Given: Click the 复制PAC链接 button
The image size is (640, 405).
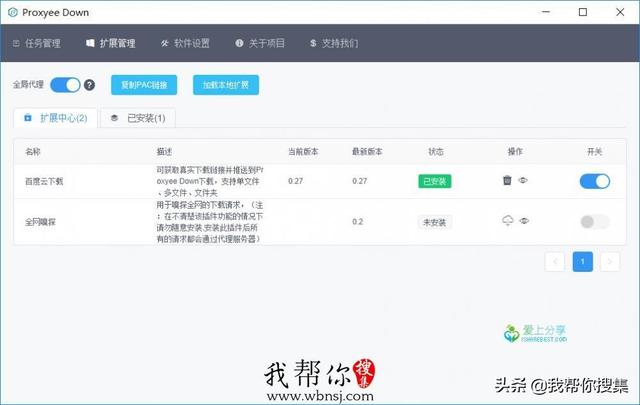Looking at the screenshot, I should tap(144, 85).
